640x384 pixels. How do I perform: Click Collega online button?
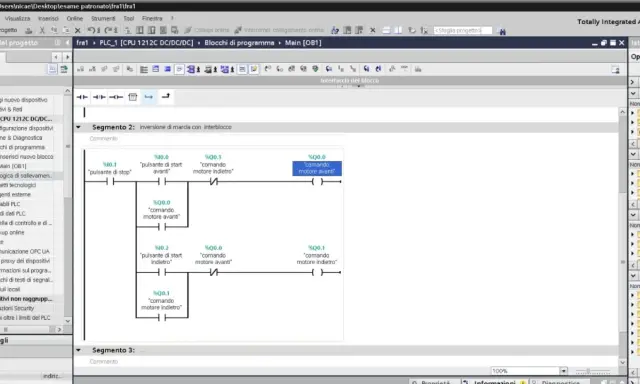click(207, 30)
